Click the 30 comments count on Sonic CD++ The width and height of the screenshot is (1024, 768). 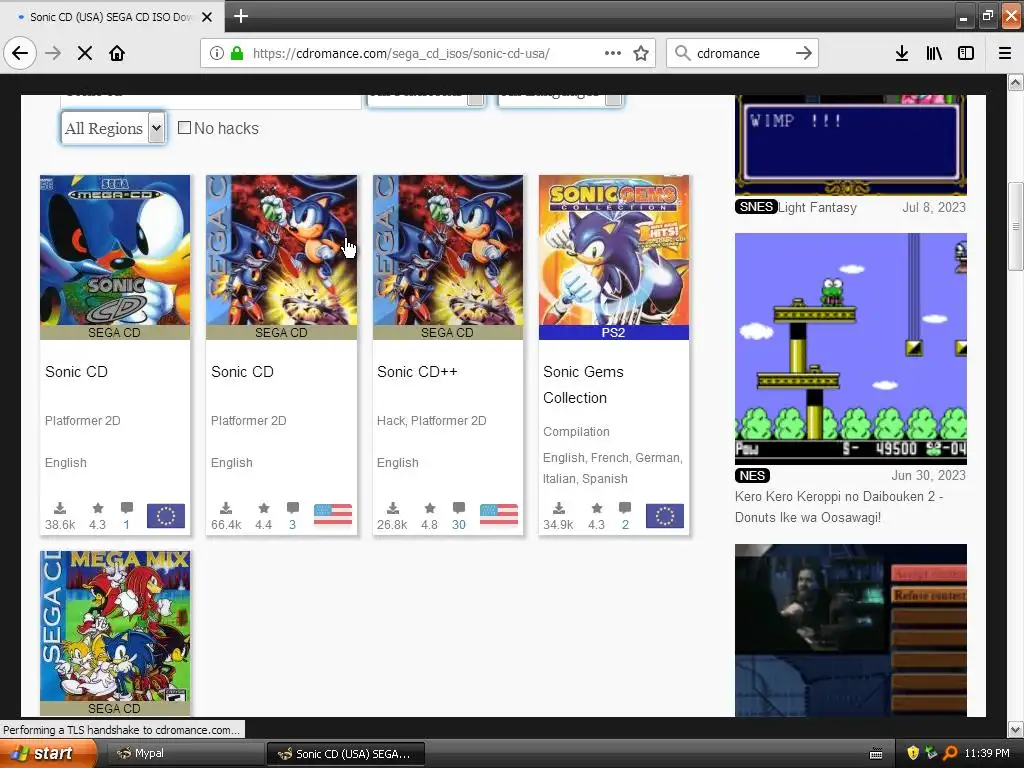click(458, 524)
